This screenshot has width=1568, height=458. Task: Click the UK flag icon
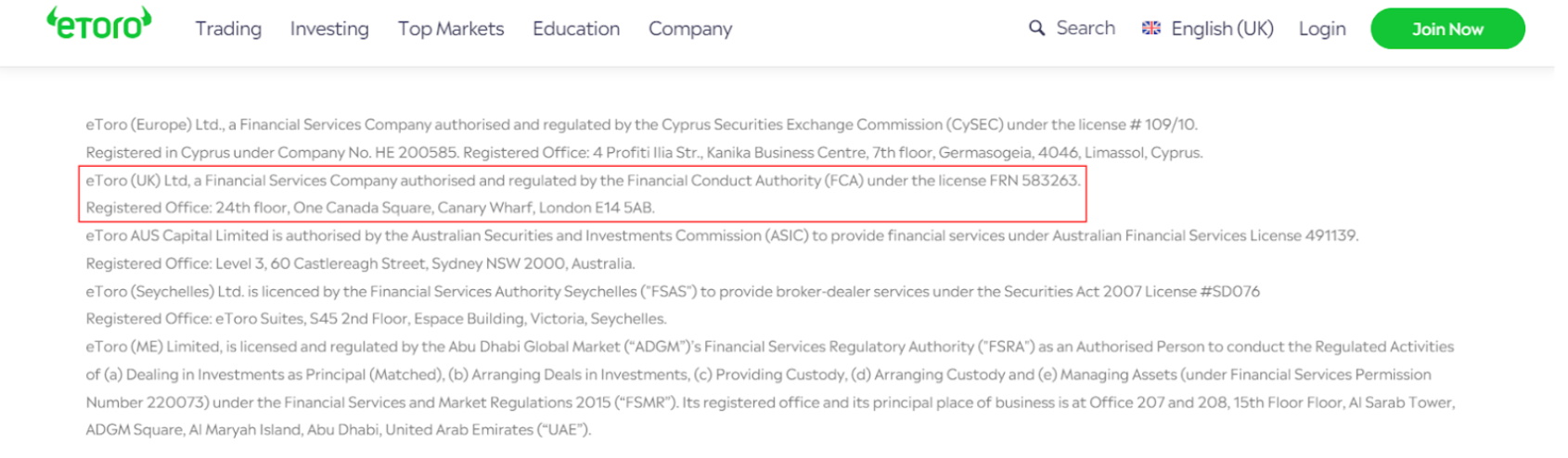point(1151,29)
